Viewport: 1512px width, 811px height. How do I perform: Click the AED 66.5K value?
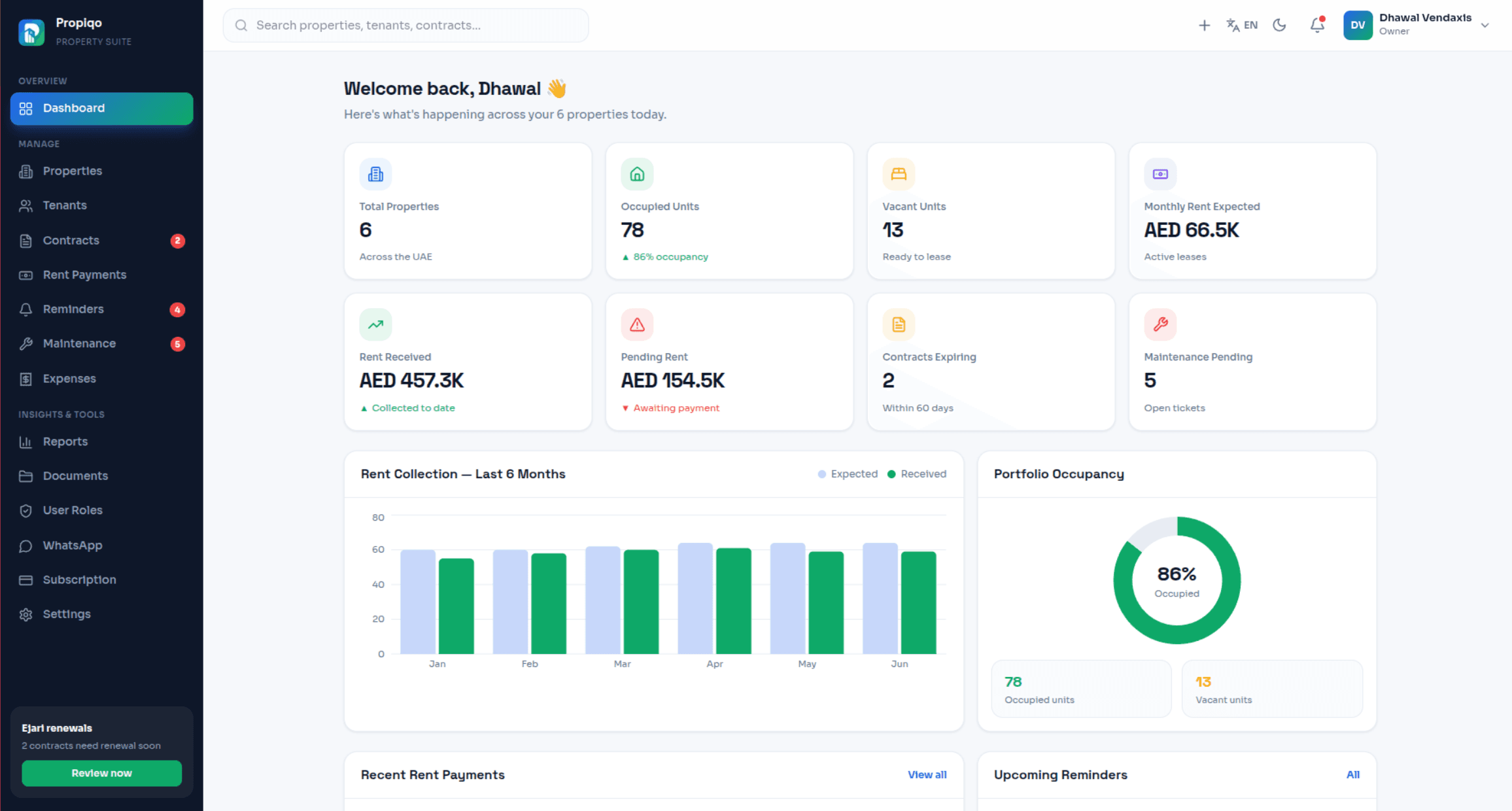pos(1192,230)
